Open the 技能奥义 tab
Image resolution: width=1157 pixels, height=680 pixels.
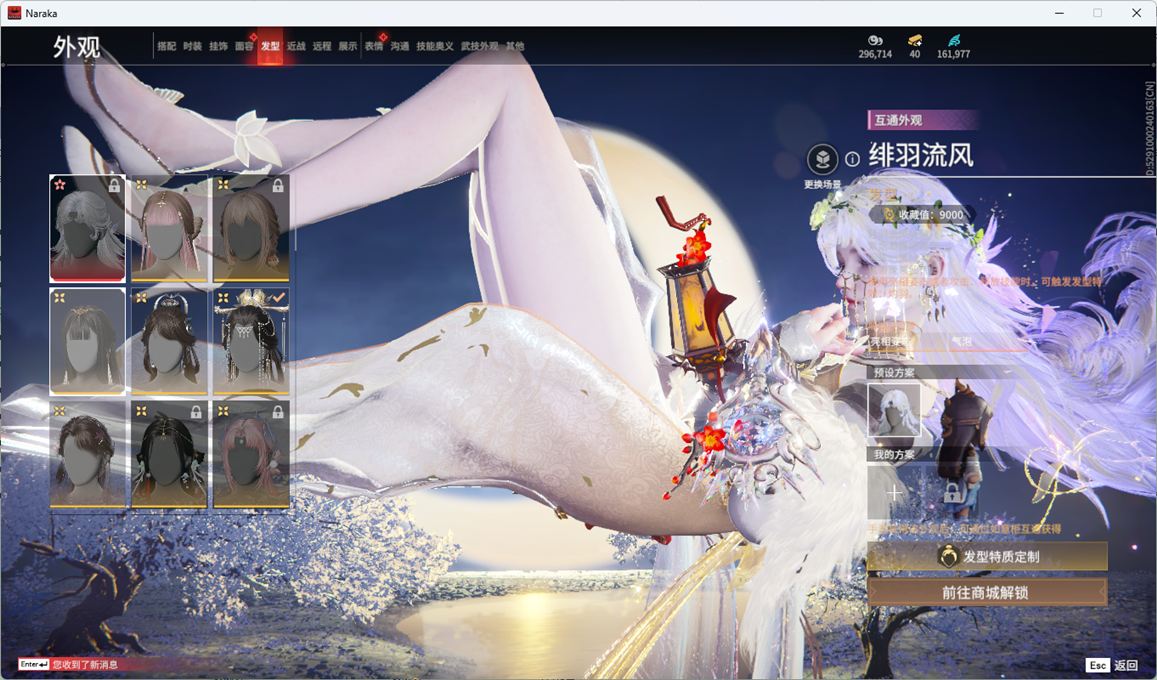point(435,46)
